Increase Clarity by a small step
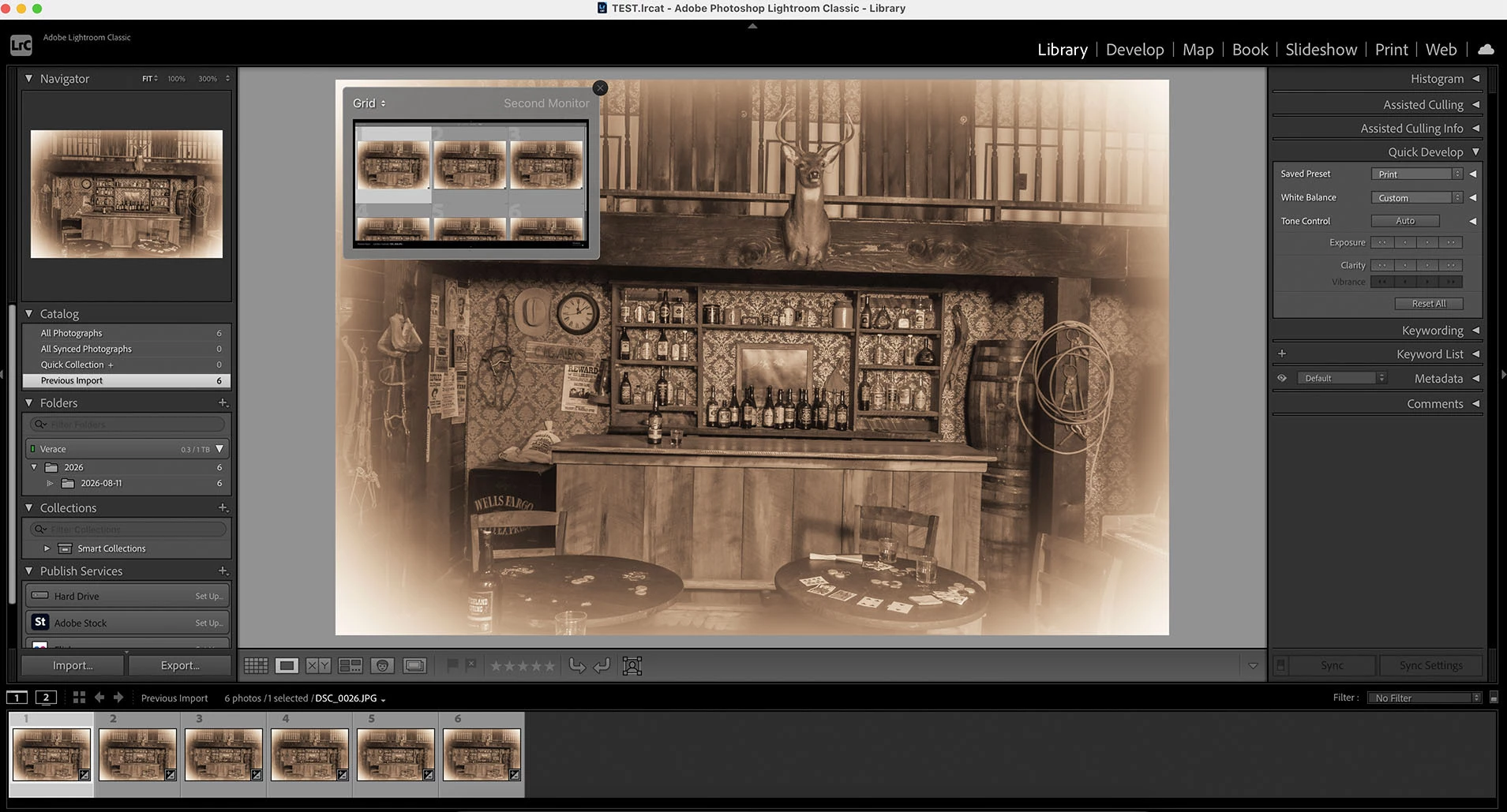Screen dimensions: 1507x812 pyautogui.click(x=1428, y=265)
